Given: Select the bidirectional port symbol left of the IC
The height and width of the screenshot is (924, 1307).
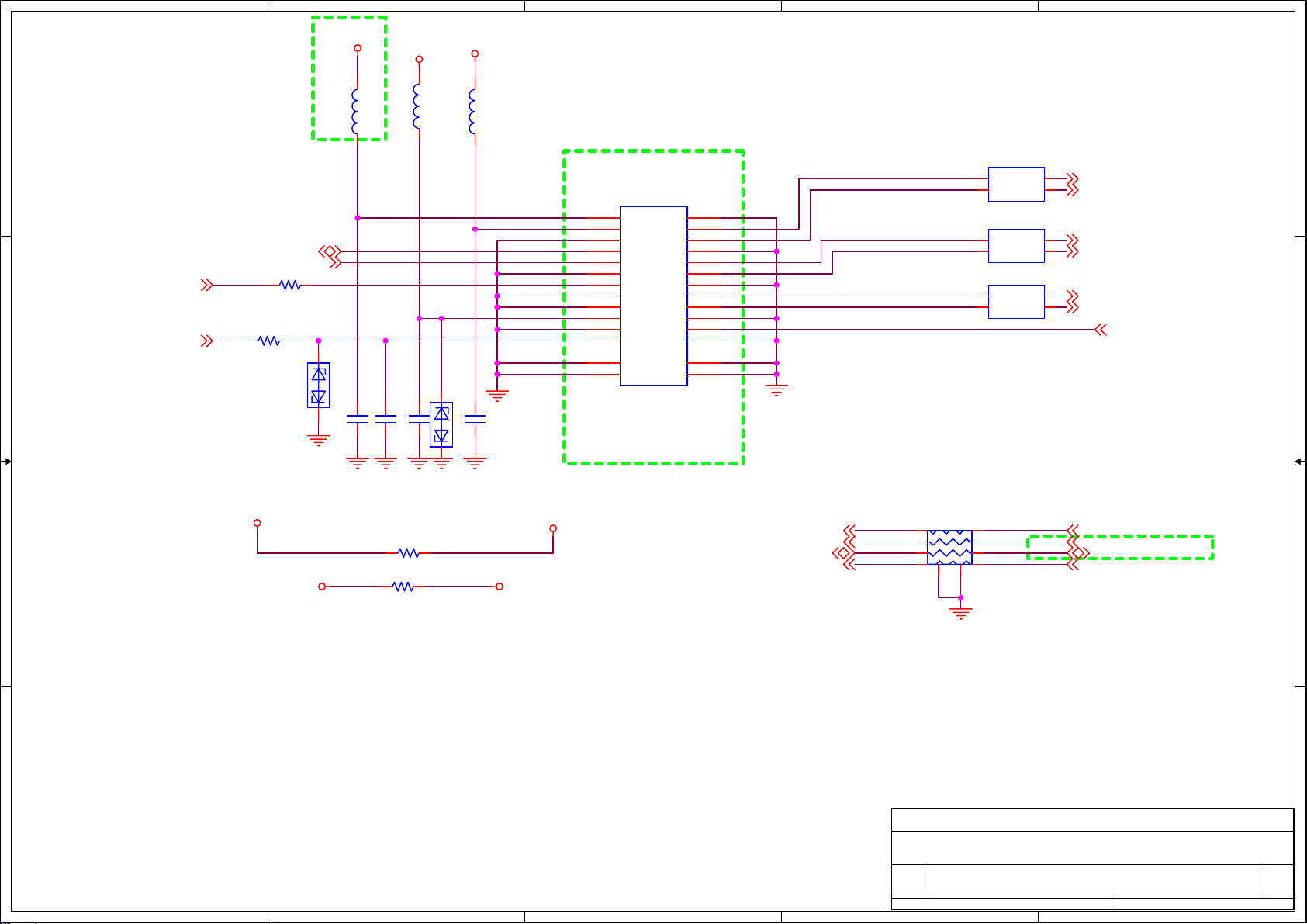Looking at the screenshot, I should pyautogui.click(x=329, y=251).
